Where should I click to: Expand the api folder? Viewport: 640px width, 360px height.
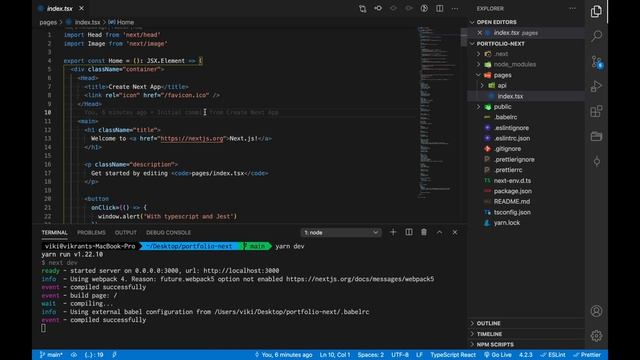click(x=482, y=86)
